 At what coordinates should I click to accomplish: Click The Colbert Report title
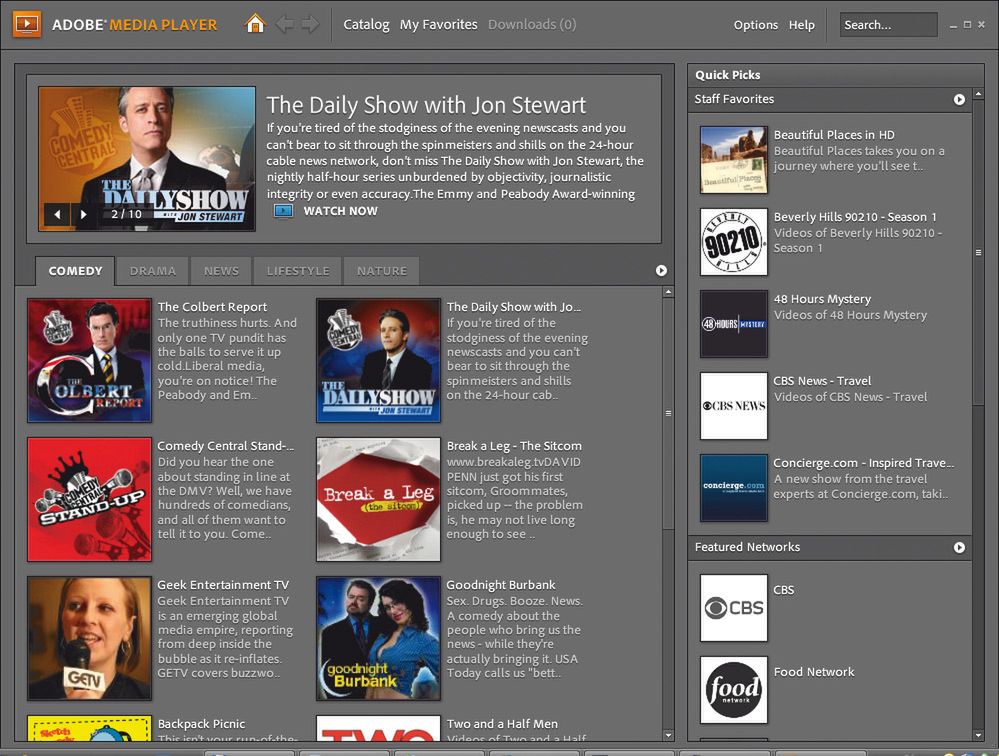tap(212, 307)
